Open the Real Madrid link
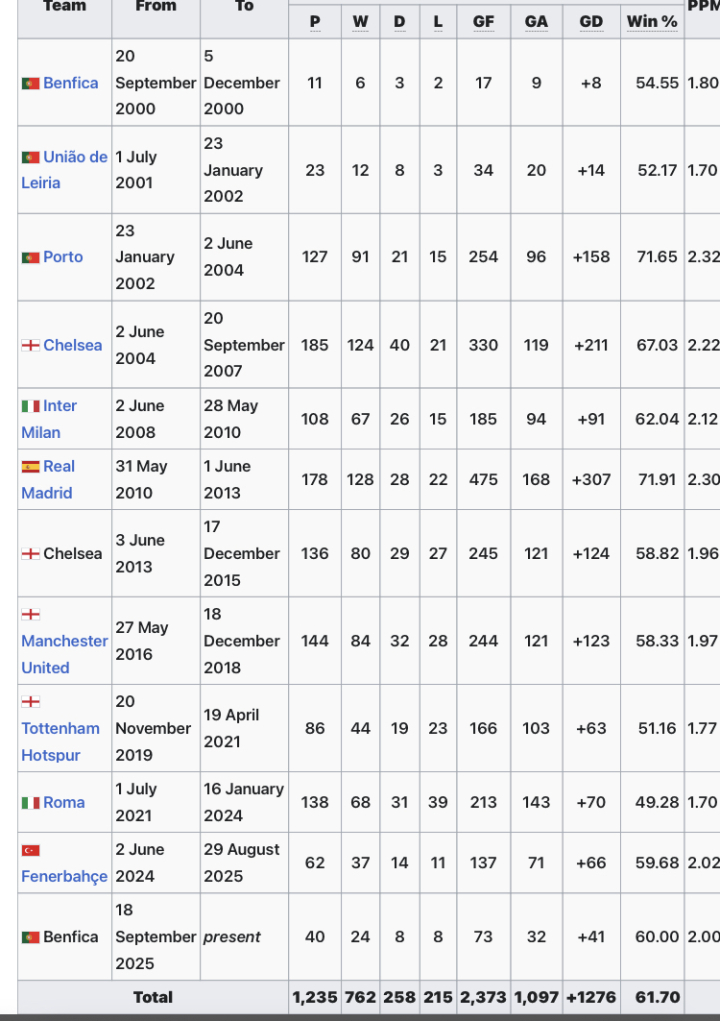 click(48, 480)
